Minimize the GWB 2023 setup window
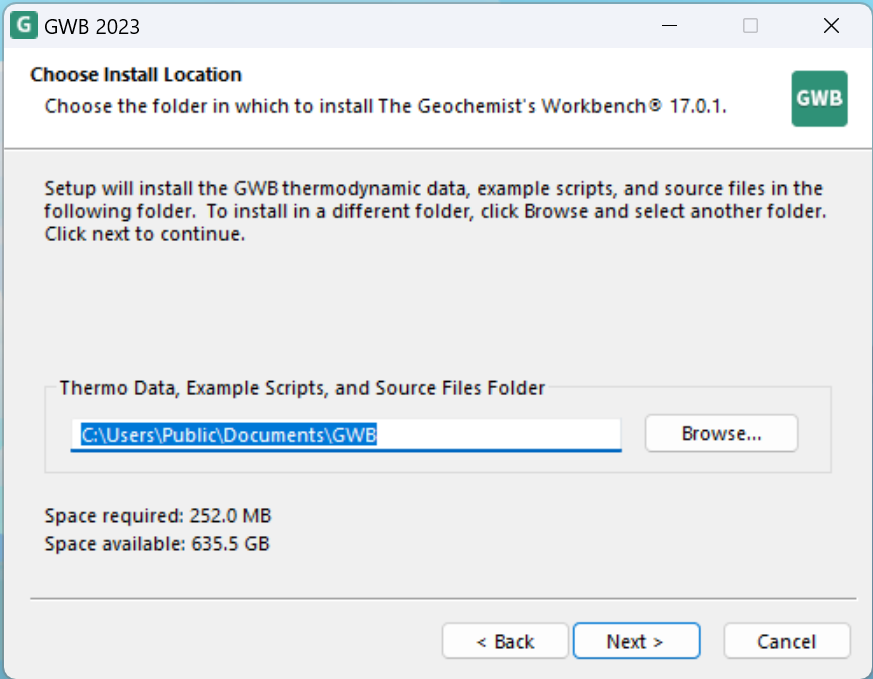 click(x=669, y=26)
